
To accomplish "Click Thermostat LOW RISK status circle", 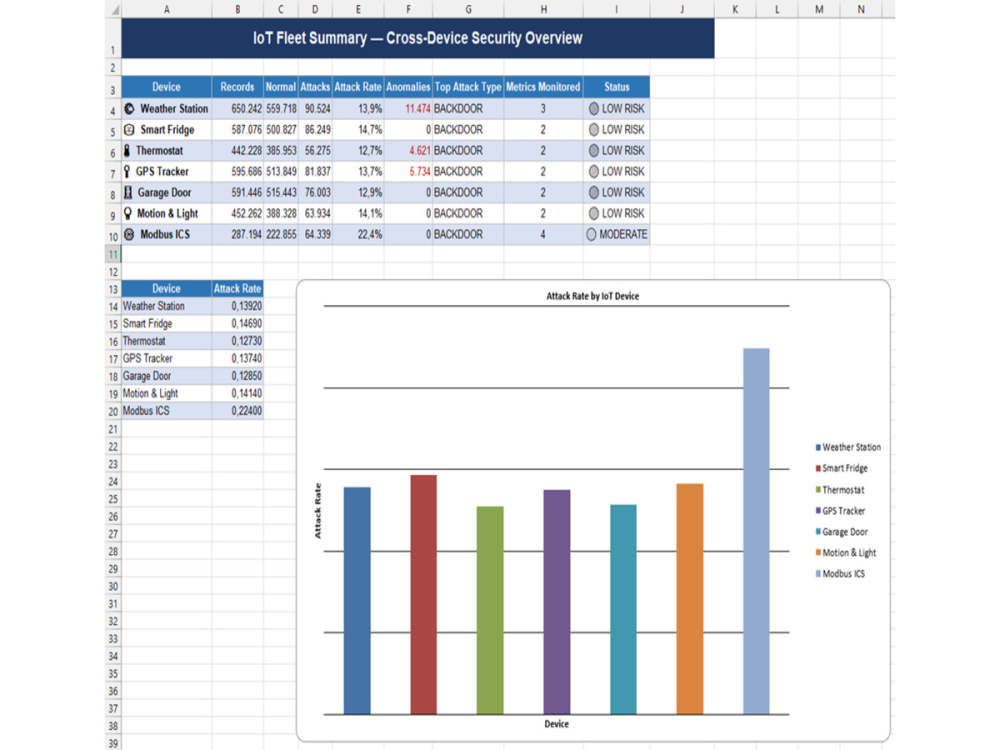I will [x=594, y=151].
